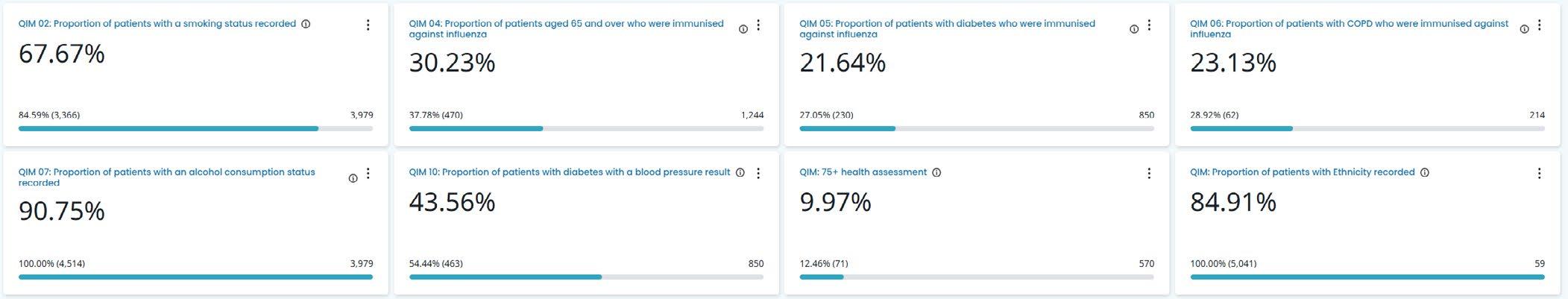Open options menu on 75+ health assessment card

coord(1149,173)
